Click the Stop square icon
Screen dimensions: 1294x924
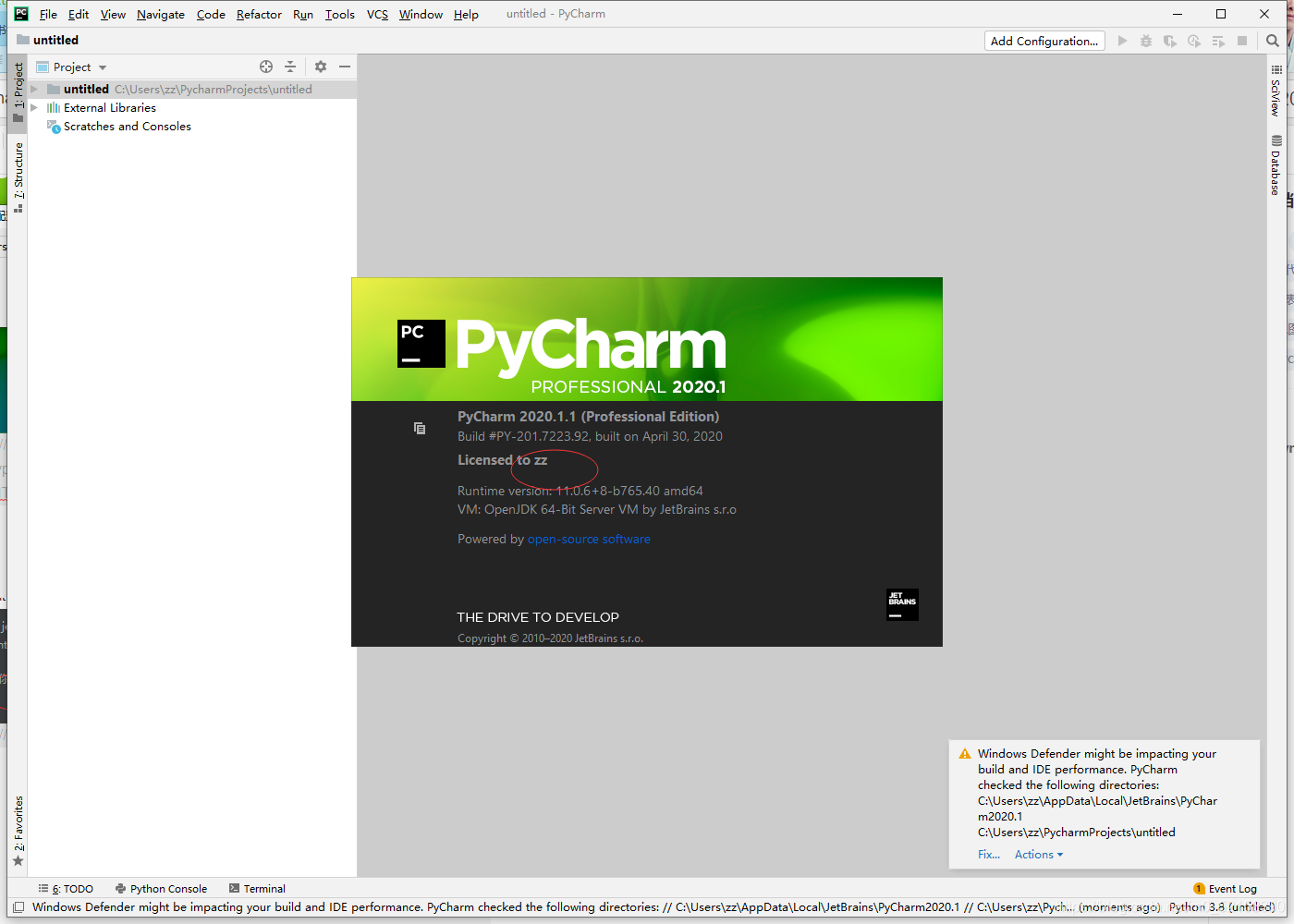click(1242, 41)
